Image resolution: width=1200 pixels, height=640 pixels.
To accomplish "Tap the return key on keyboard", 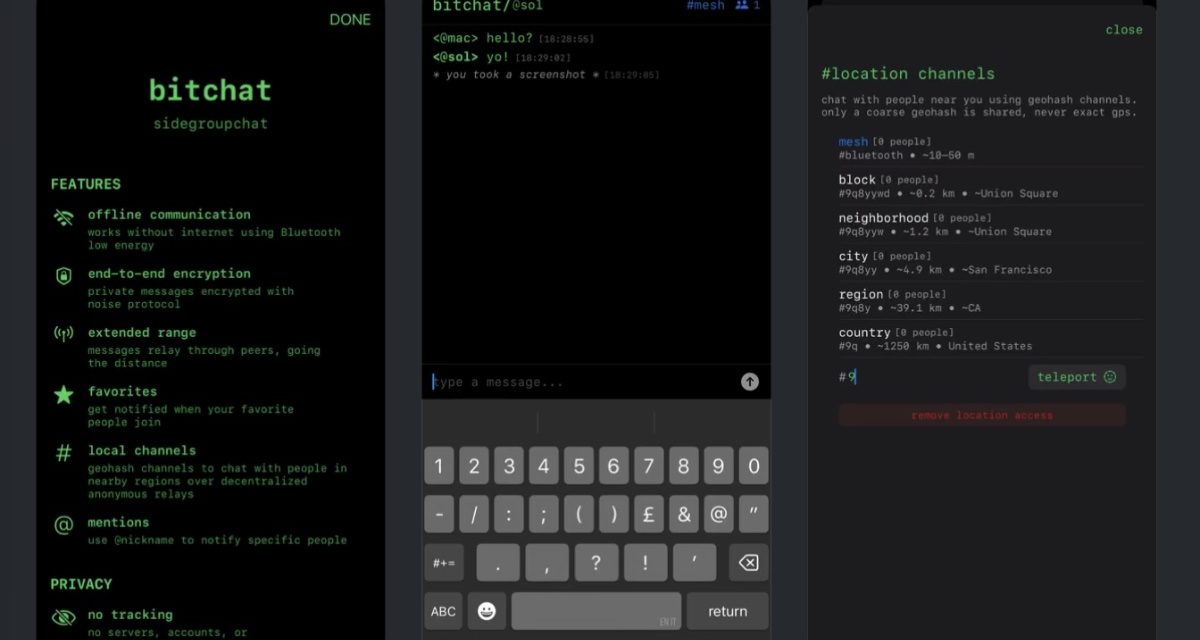I will point(727,611).
